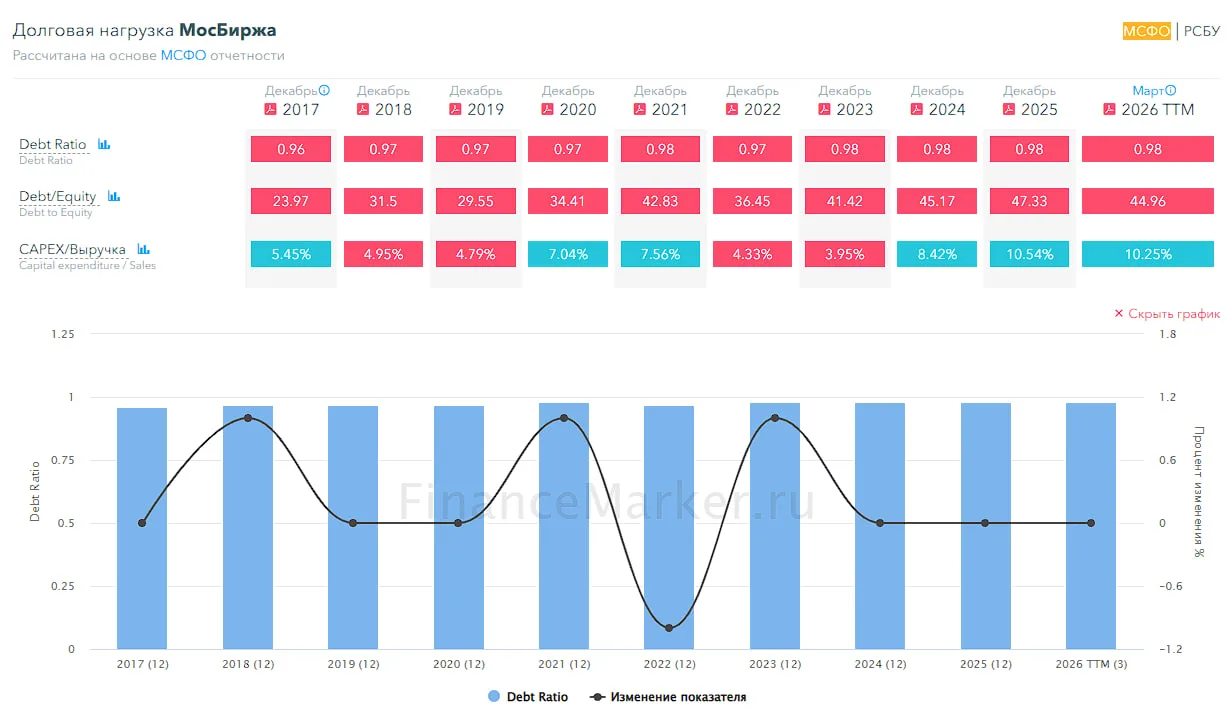This screenshot has width=1230, height=720.
Task: Click Debt/Equity cell 31.5
Action: coord(383,201)
